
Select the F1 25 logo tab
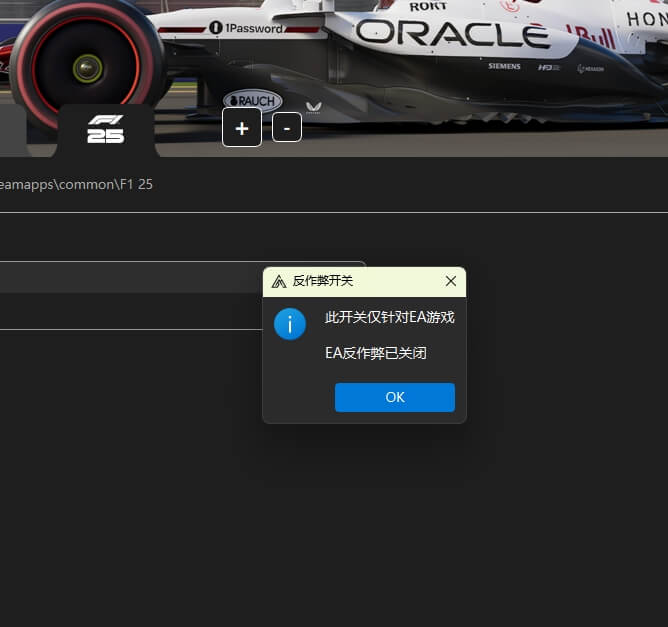(105, 129)
